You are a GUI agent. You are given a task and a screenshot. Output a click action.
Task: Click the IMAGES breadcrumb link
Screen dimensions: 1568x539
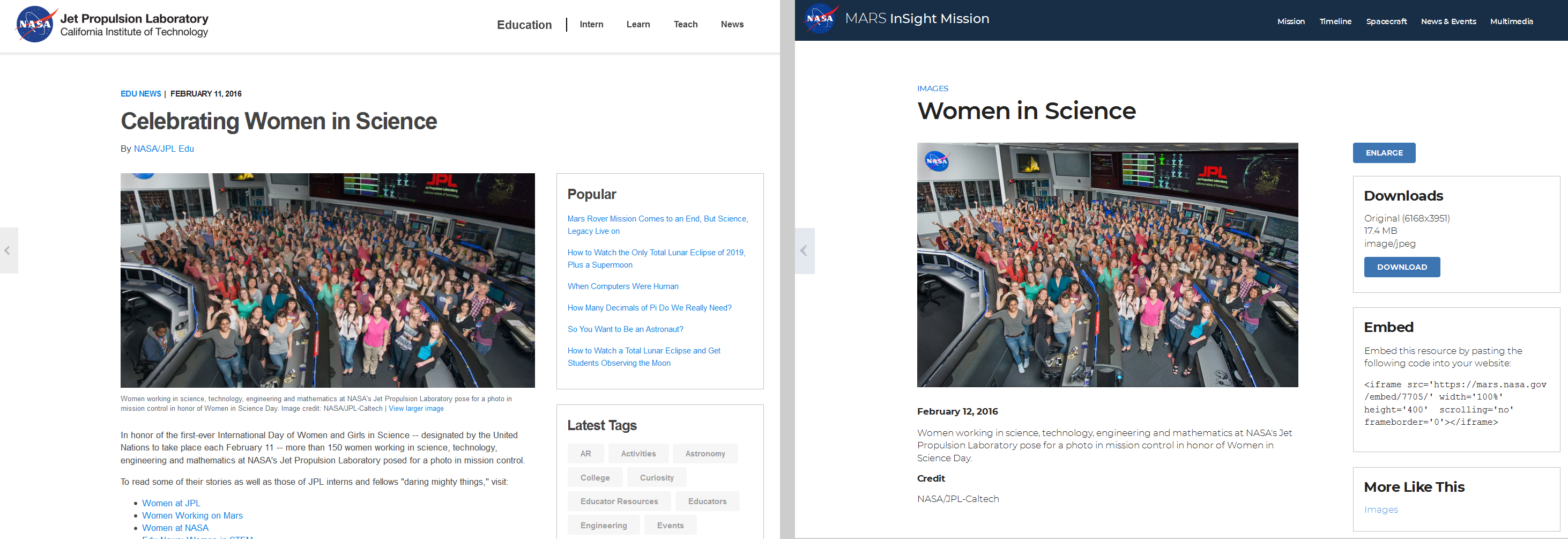coord(933,88)
